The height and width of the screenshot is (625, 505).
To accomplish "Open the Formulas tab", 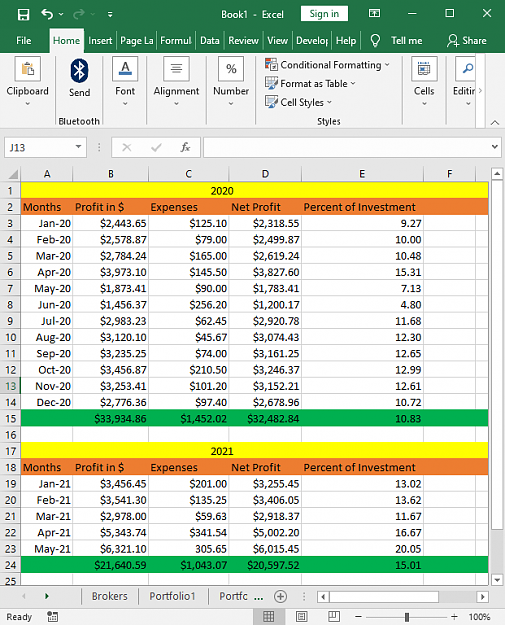I will 176,41.
